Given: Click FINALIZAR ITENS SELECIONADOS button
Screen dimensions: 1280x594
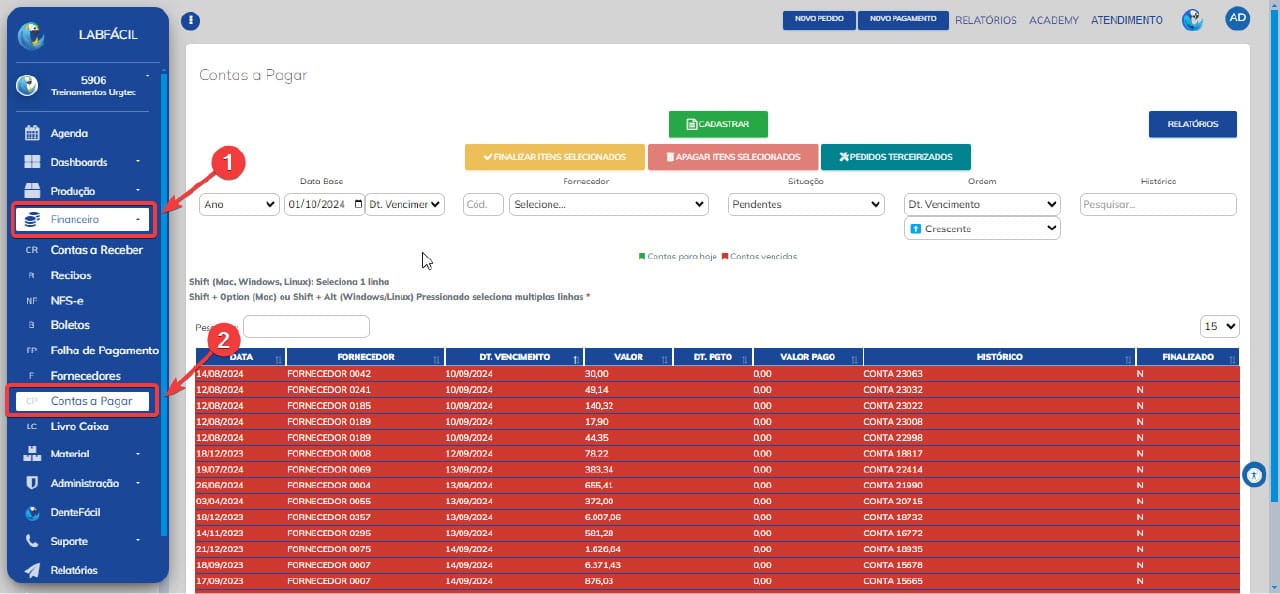Looking at the screenshot, I should click(555, 157).
